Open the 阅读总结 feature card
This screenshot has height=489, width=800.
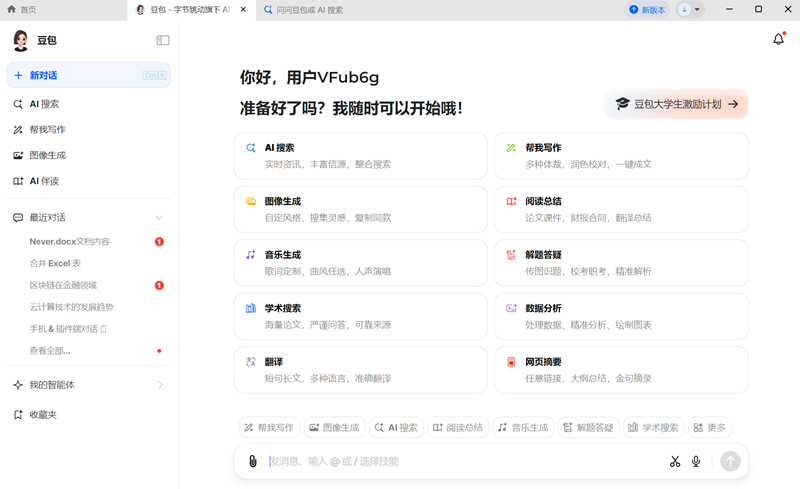[621, 209]
